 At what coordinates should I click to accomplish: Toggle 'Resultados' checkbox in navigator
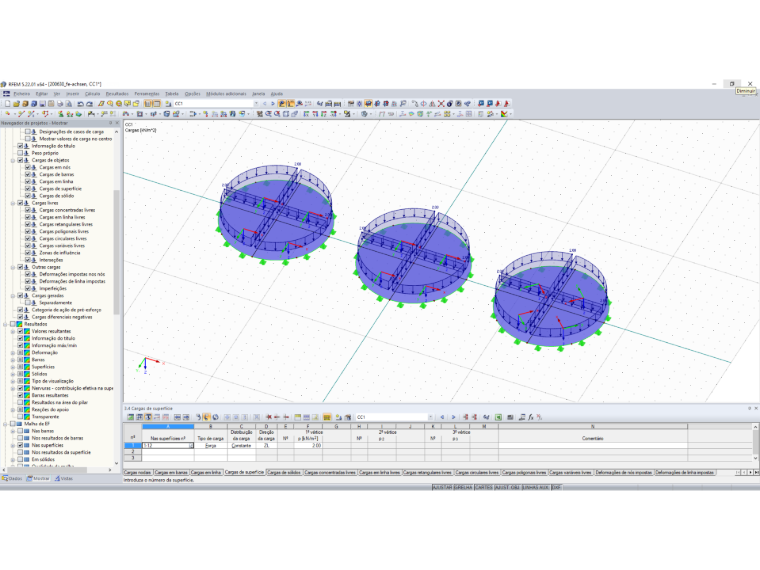coord(14,324)
